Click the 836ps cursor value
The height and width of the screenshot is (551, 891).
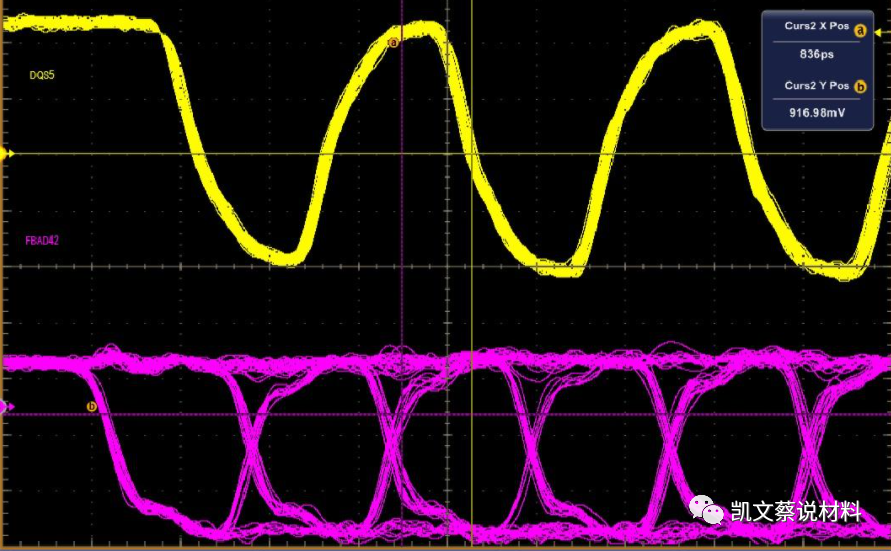click(x=817, y=55)
